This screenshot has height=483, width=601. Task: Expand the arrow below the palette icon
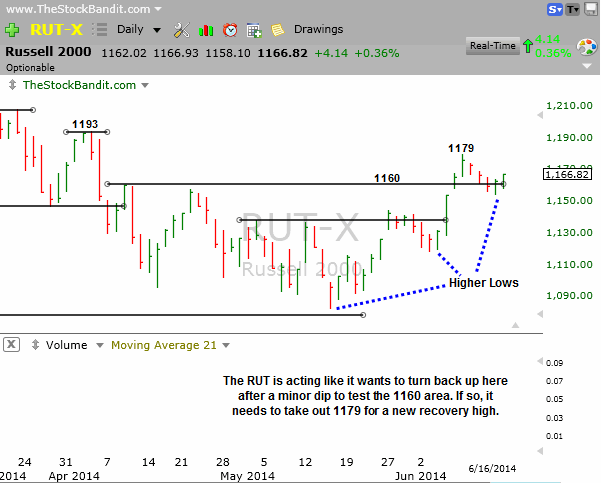(x=587, y=66)
